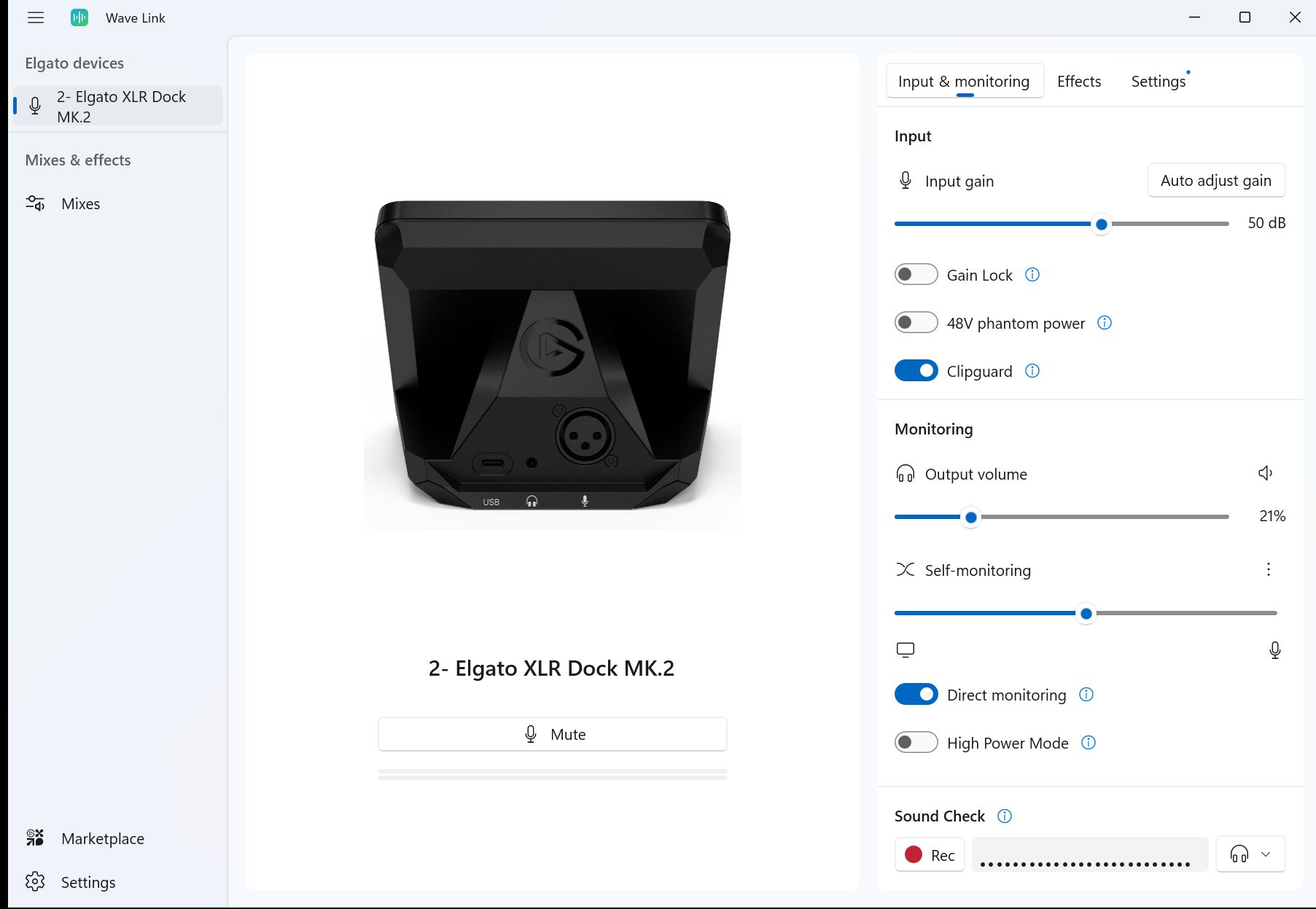Expand the Sound Check headphone output dropdown

1250,854
